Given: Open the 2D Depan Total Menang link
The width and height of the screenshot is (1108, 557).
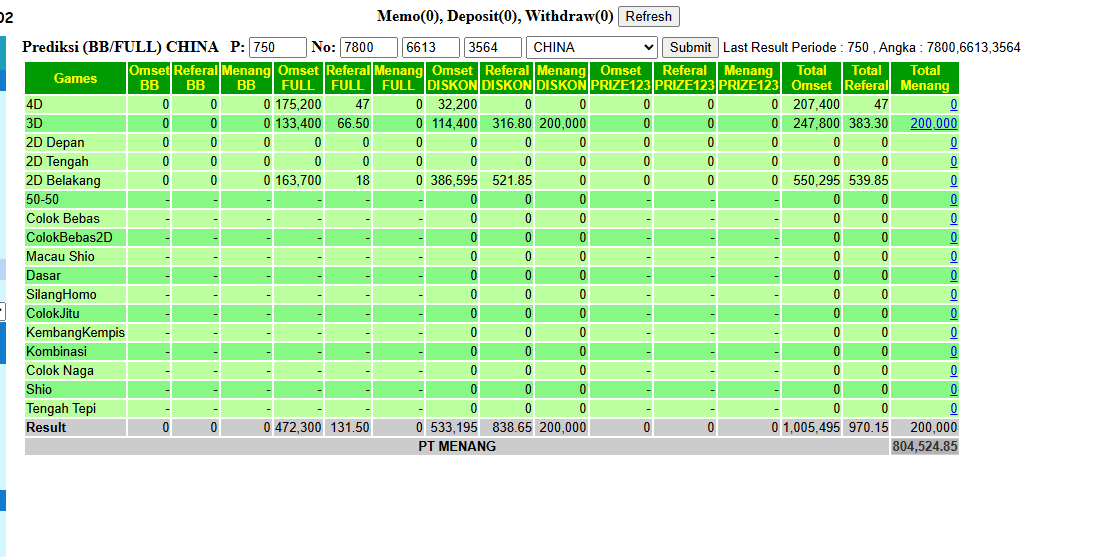Looking at the screenshot, I should coord(953,143).
